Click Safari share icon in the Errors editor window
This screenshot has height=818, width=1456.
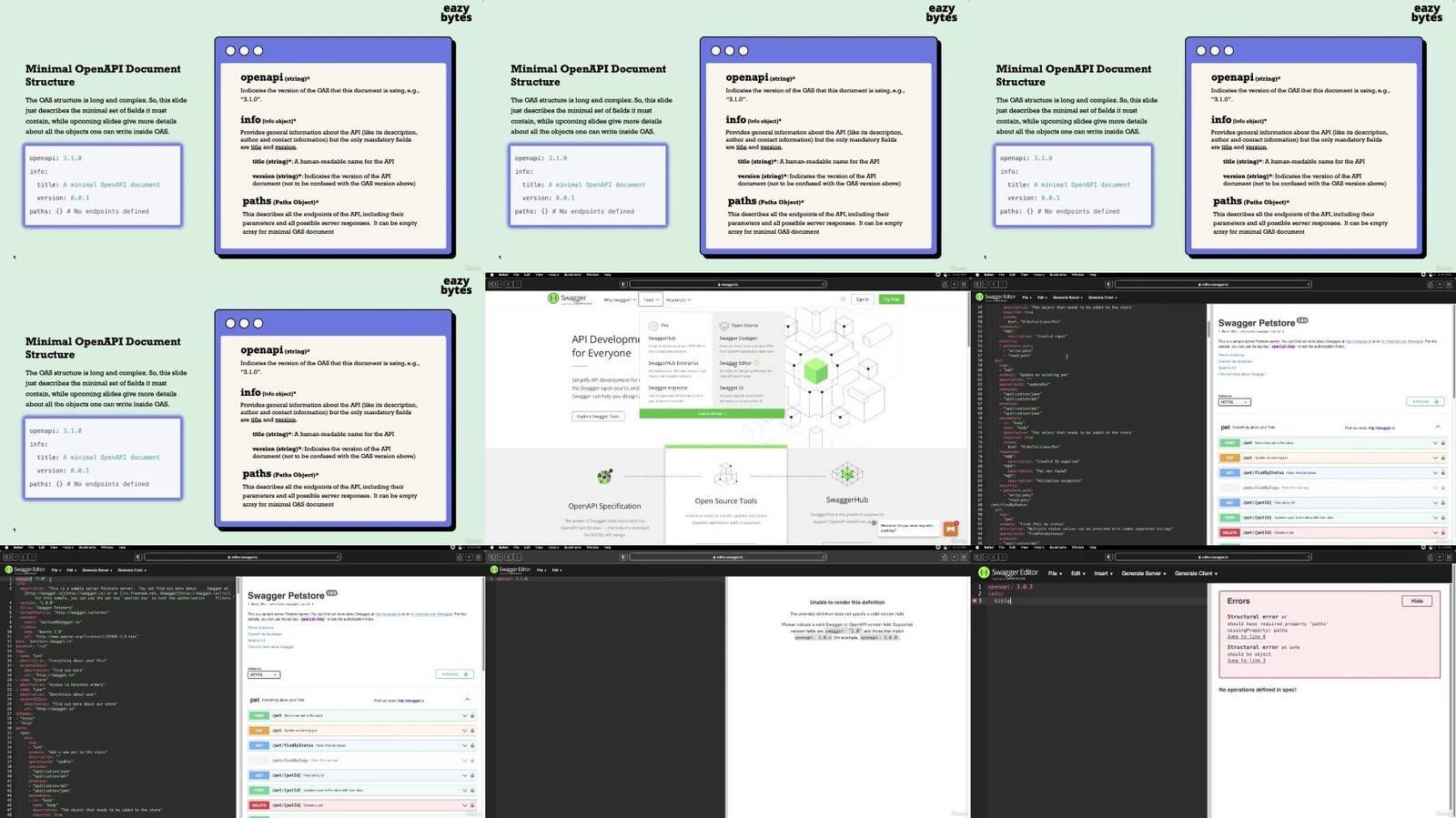(x=1429, y=557)
